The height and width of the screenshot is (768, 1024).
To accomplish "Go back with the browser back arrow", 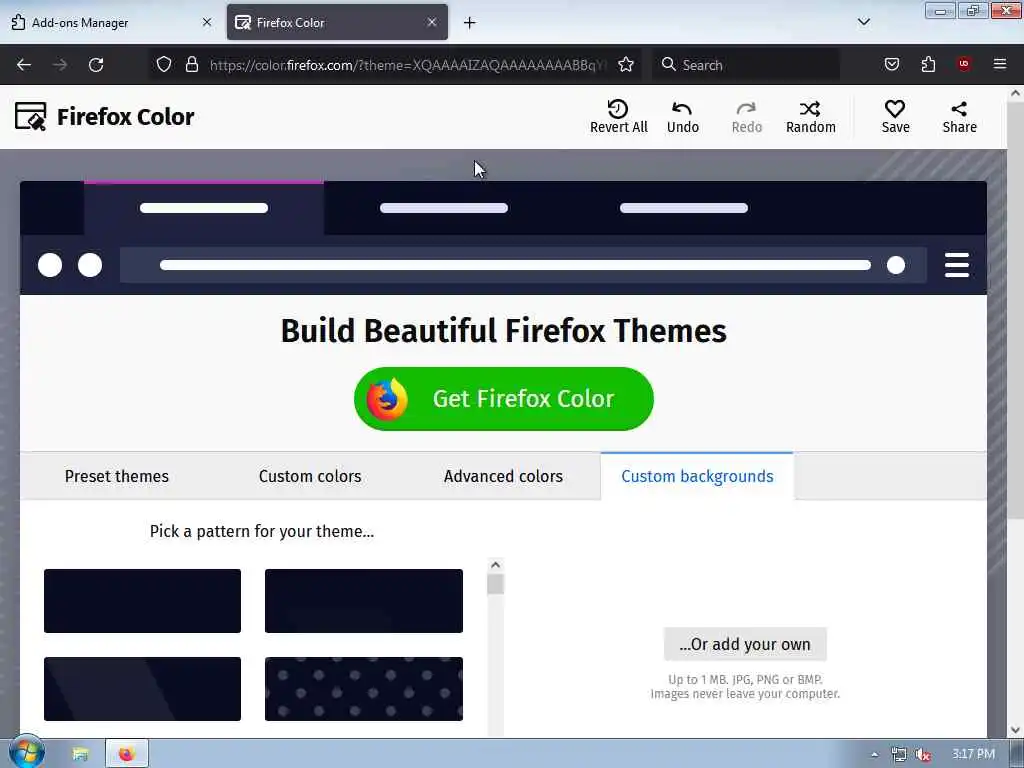I will click(x=24, y=65).
